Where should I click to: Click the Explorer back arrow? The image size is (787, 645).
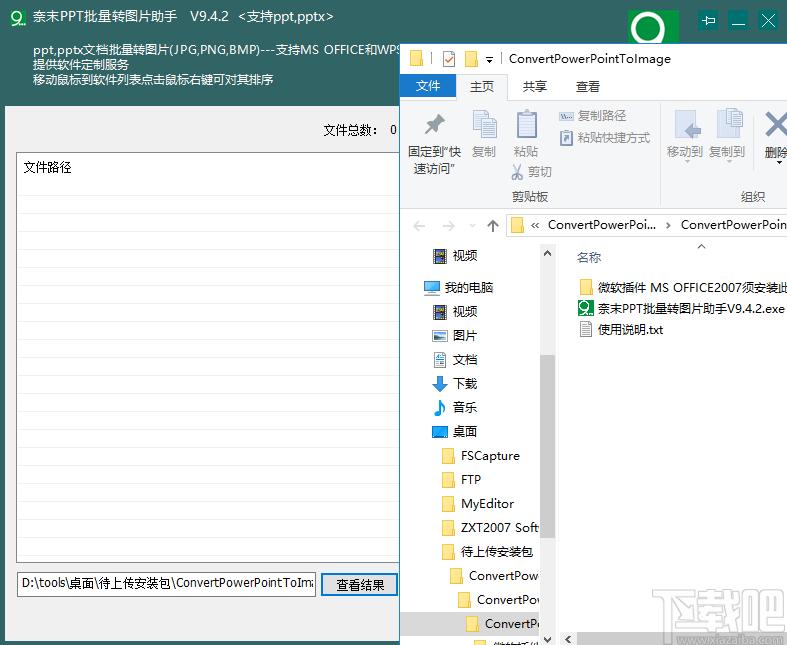point(420,226)
